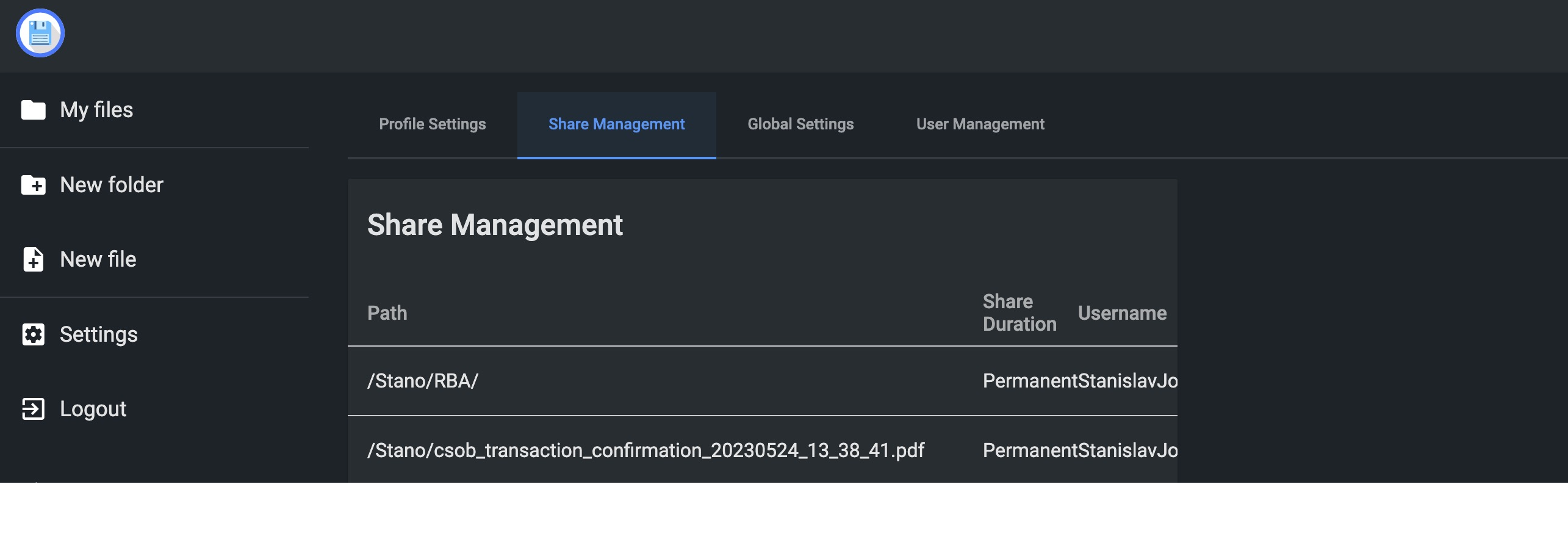Select the Share Management page heading
This screenshot has height=559, width=1568.
(495, 225)
